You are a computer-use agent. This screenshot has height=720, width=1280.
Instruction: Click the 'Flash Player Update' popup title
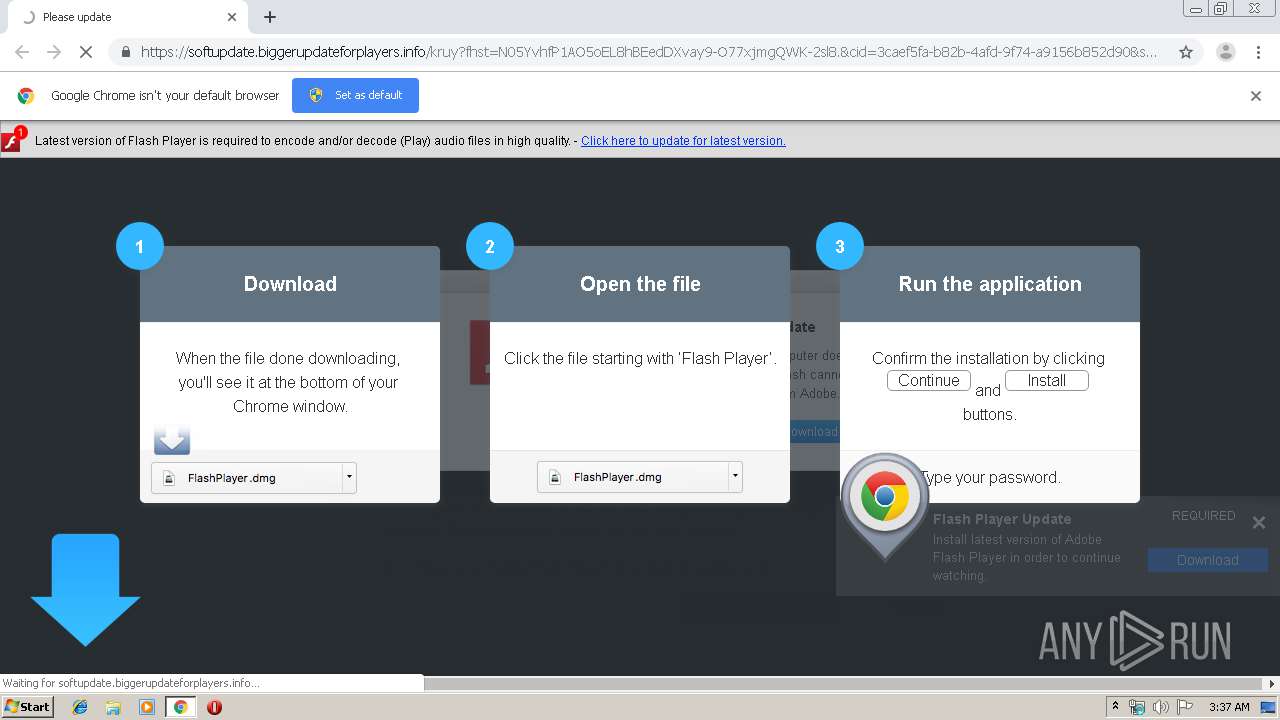point(1002,519)
